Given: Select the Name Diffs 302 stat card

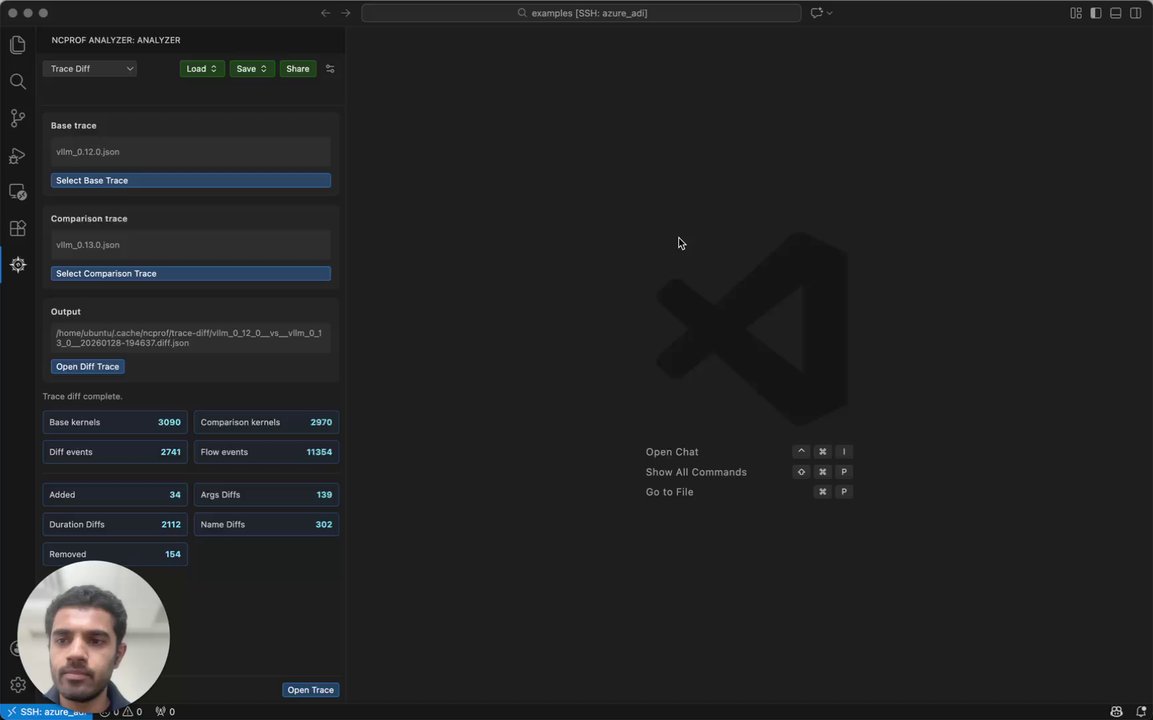Looking at the screenshot, I should click(266, 524).
